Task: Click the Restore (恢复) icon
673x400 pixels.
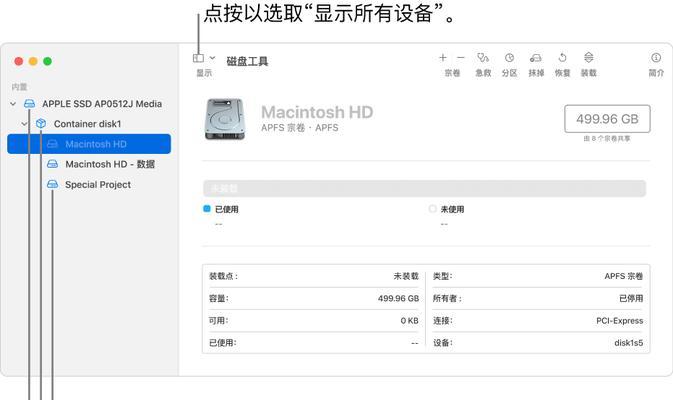Action: [x=562, y=58]
